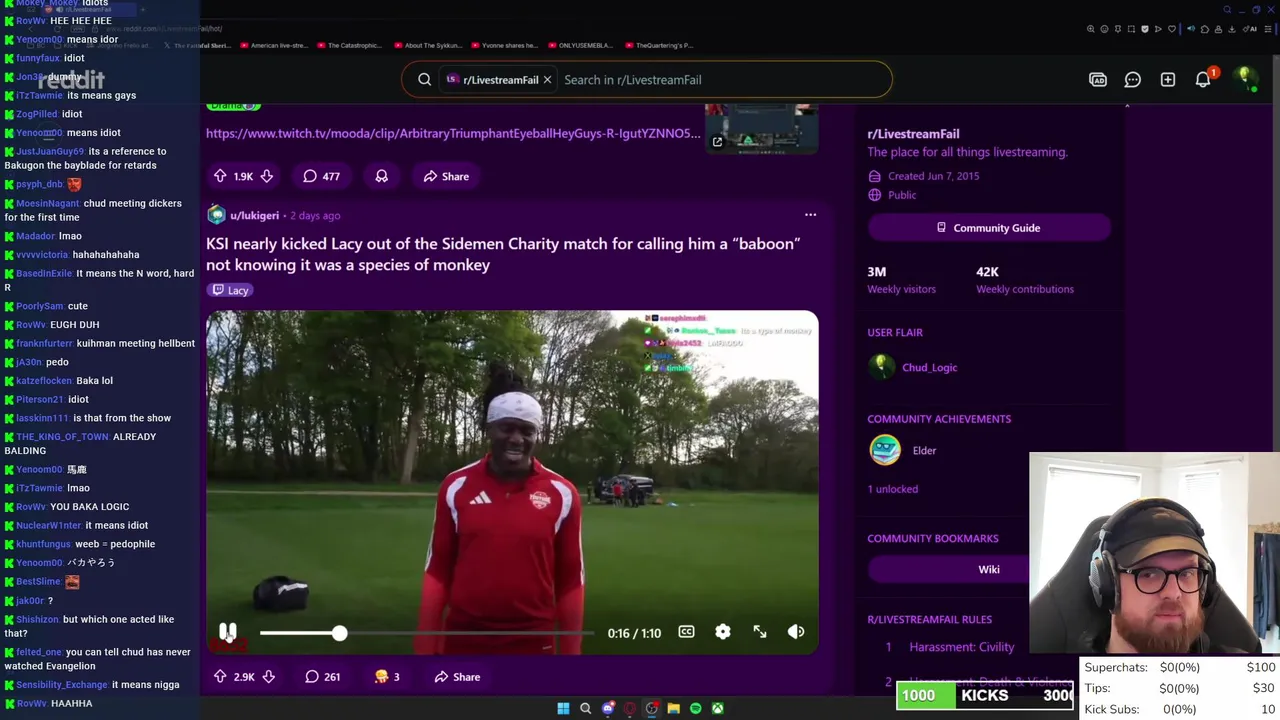Share the KSI post

pyautogui.click(x=458, y=677)
